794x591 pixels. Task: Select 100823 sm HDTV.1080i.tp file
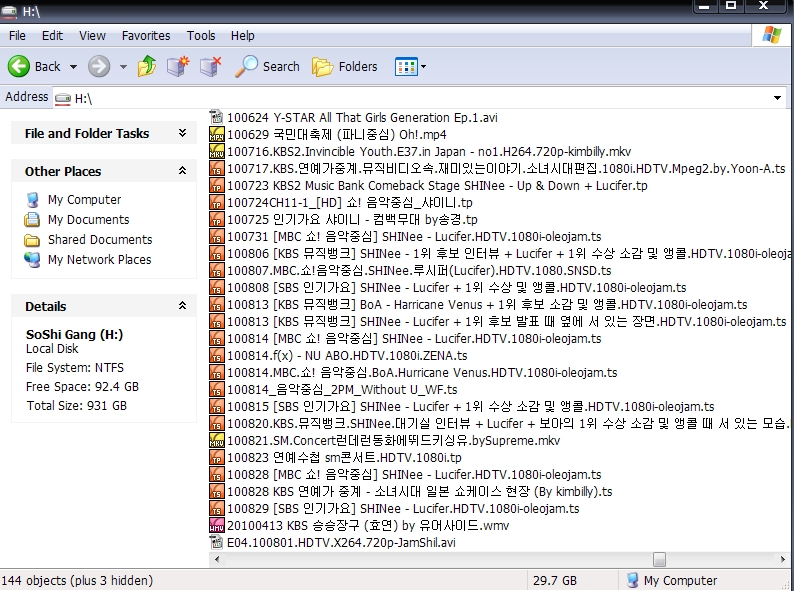pos(344,457)
